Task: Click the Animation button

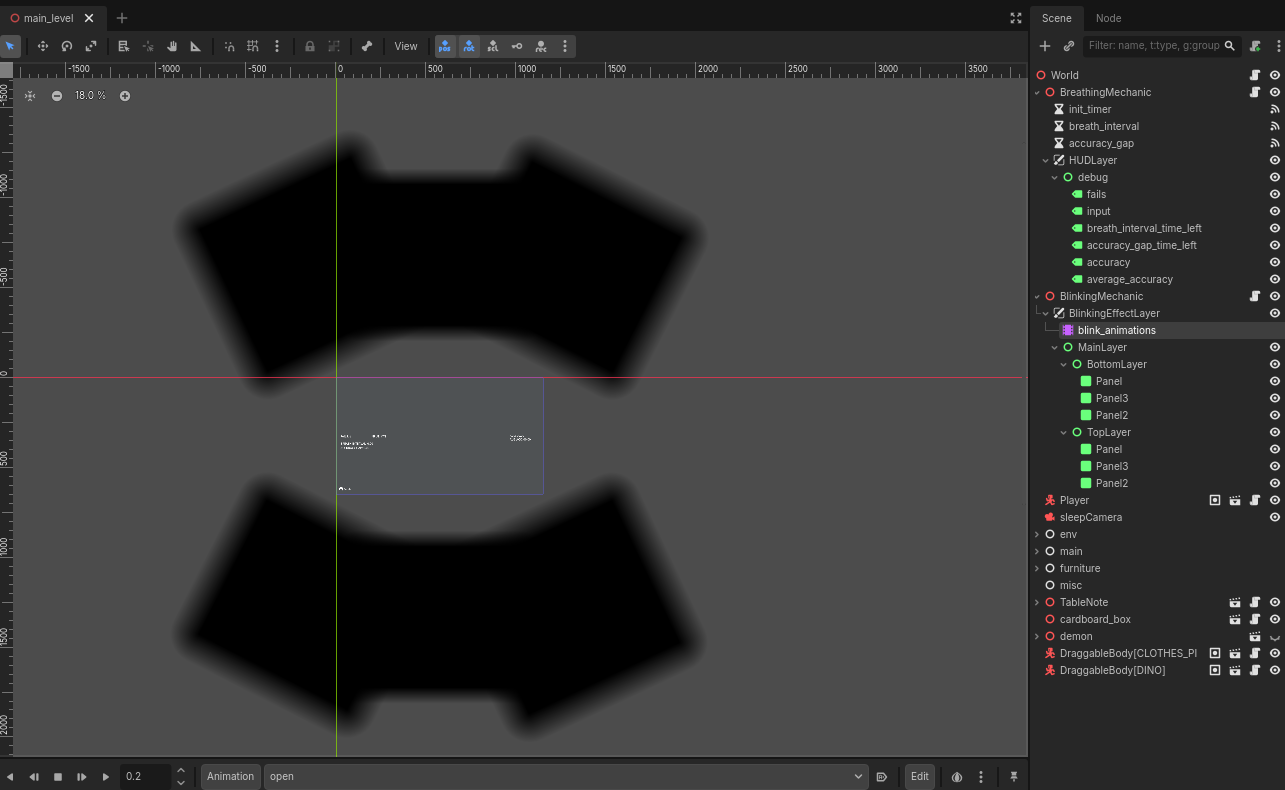Action: click(x=230, y=776)
